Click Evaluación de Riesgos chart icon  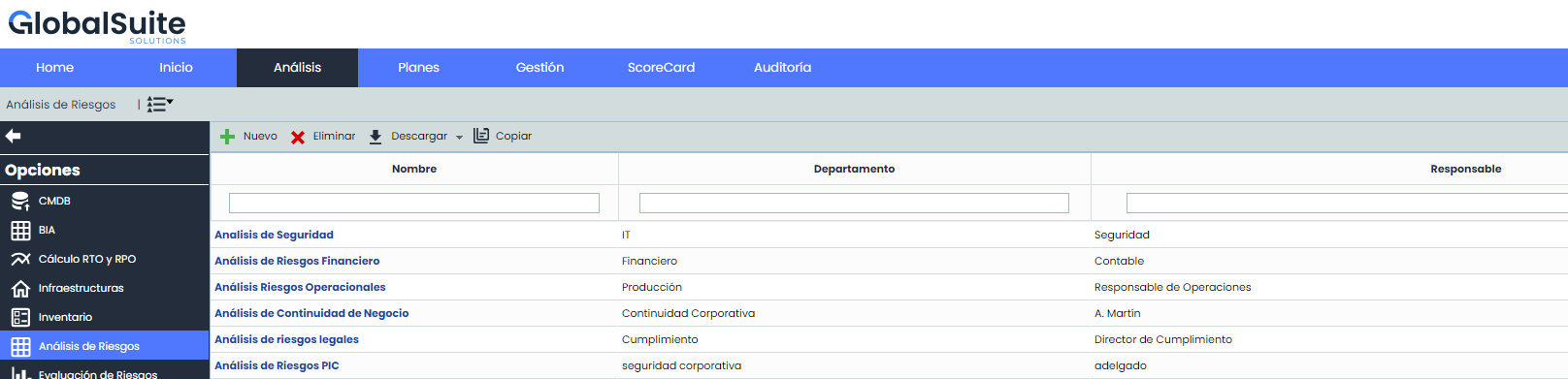pos(20,373)
